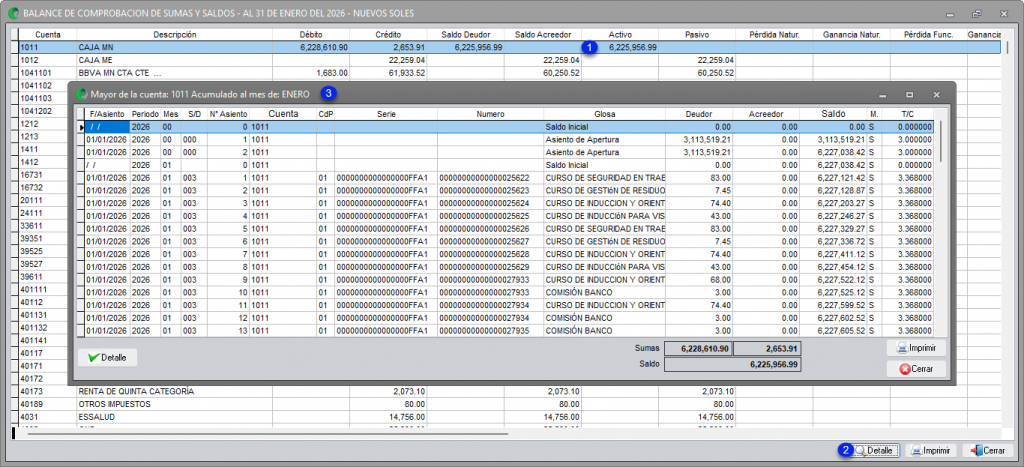Viewport: 1024px width, 467px height.
Task: Click the Glosa column header in the ledger
Action: pos(604,114)
